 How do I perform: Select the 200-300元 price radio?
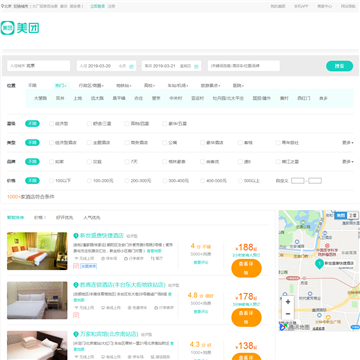coord(127,181)
